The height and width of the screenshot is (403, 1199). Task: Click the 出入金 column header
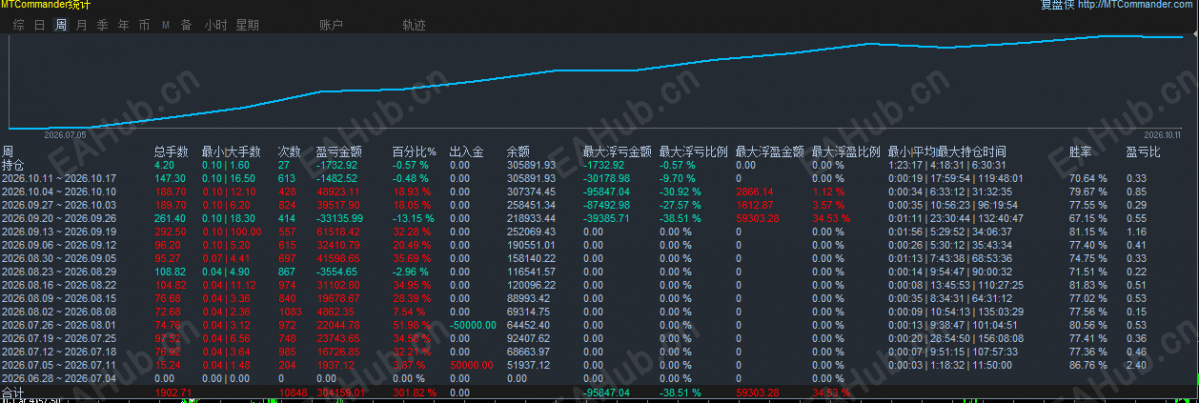pyautogui.click(x=466, y=152)
